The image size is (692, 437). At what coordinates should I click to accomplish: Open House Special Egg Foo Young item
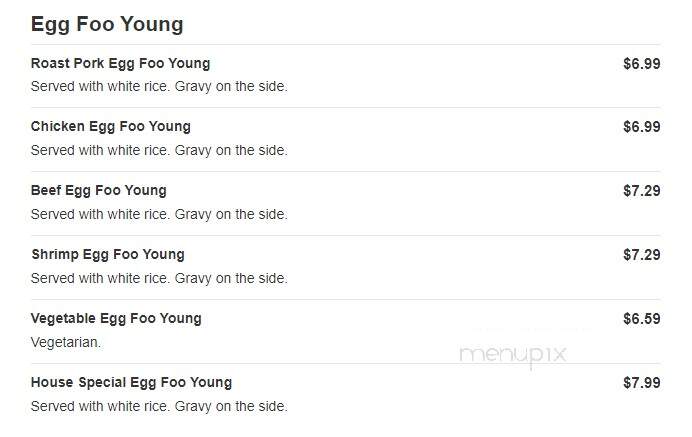pyautogui.click(x=132, y=383)
